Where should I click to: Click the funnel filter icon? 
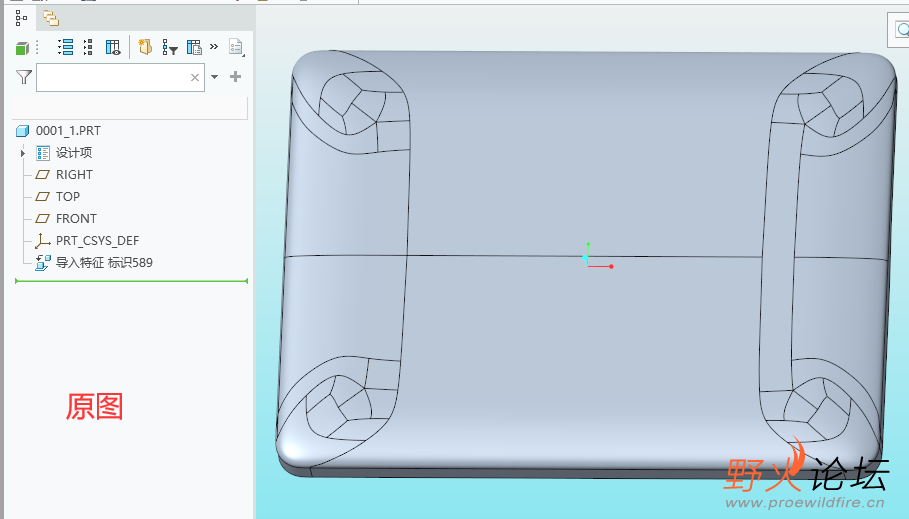pos(24,77)
